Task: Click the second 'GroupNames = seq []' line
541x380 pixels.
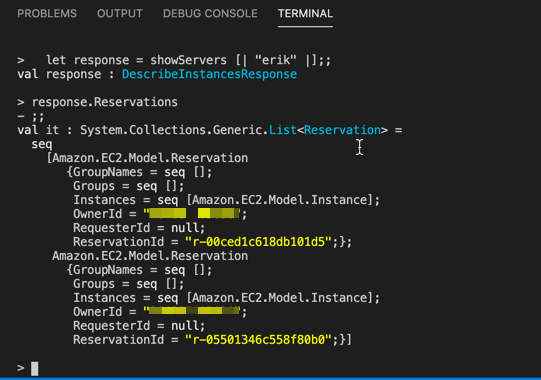Action: coord(139,270)
